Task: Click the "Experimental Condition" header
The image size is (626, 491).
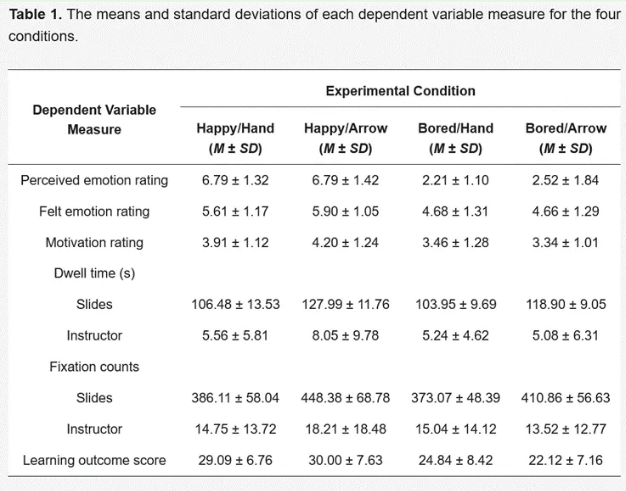Action: (x=400, y=91)
